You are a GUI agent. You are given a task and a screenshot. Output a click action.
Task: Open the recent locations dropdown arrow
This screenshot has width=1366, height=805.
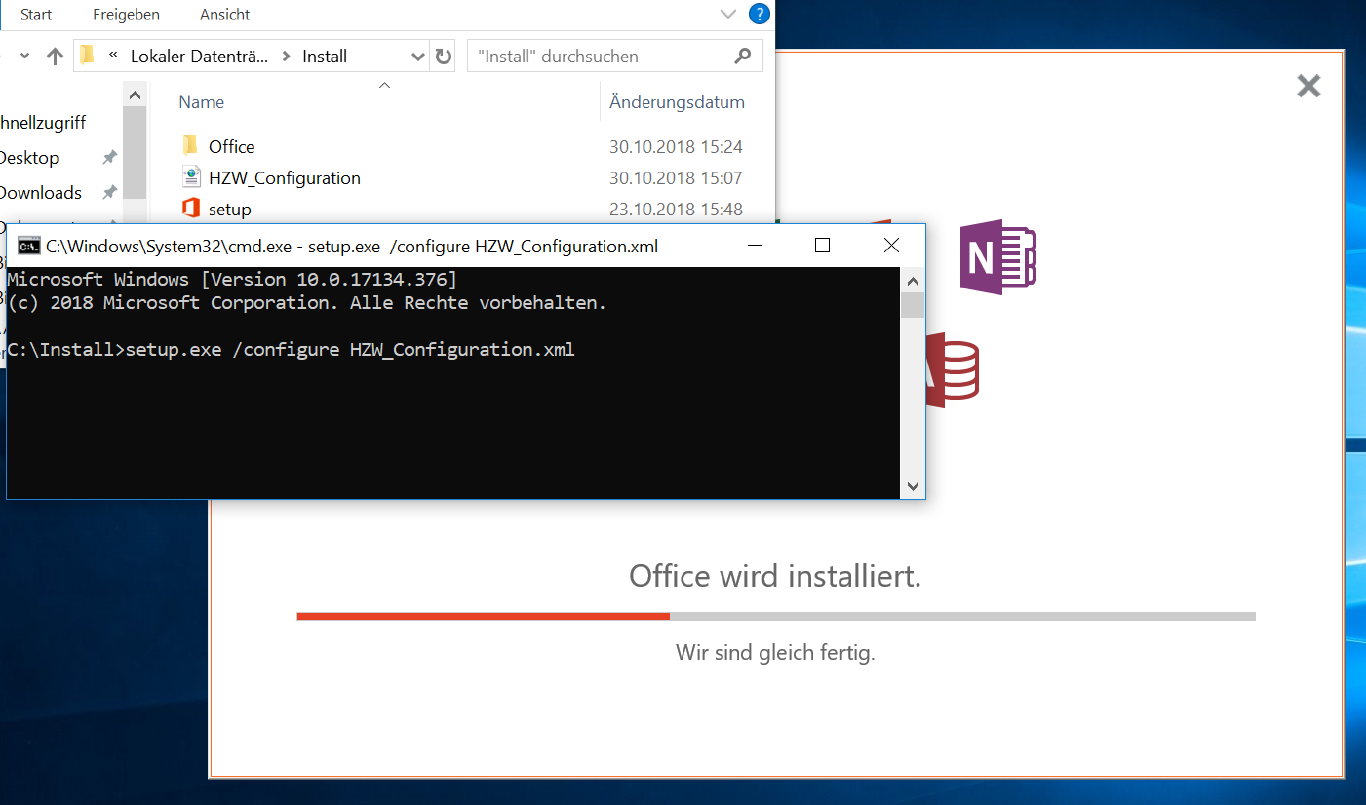pyautogui.click(x=25, y=57)
